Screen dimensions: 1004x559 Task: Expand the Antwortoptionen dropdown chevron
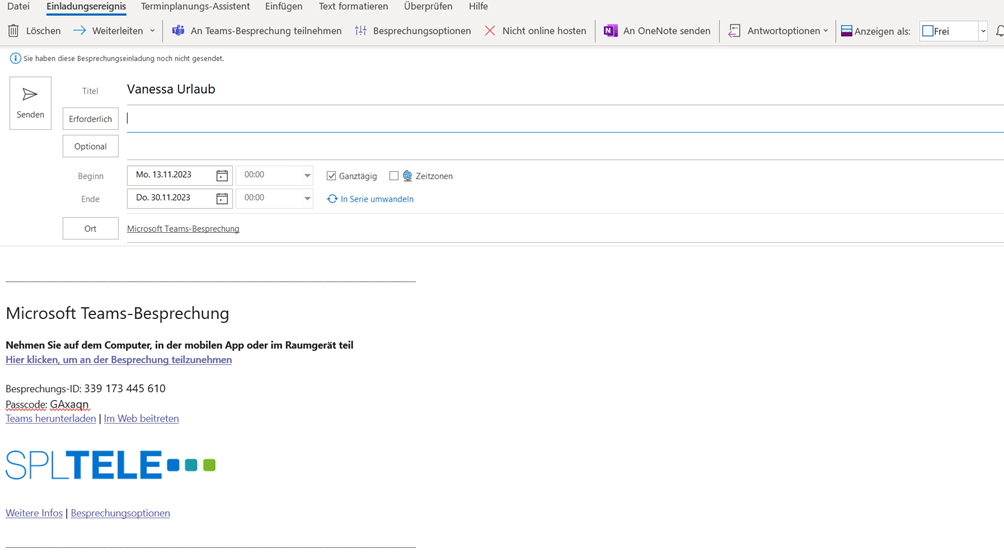point(825,31)
